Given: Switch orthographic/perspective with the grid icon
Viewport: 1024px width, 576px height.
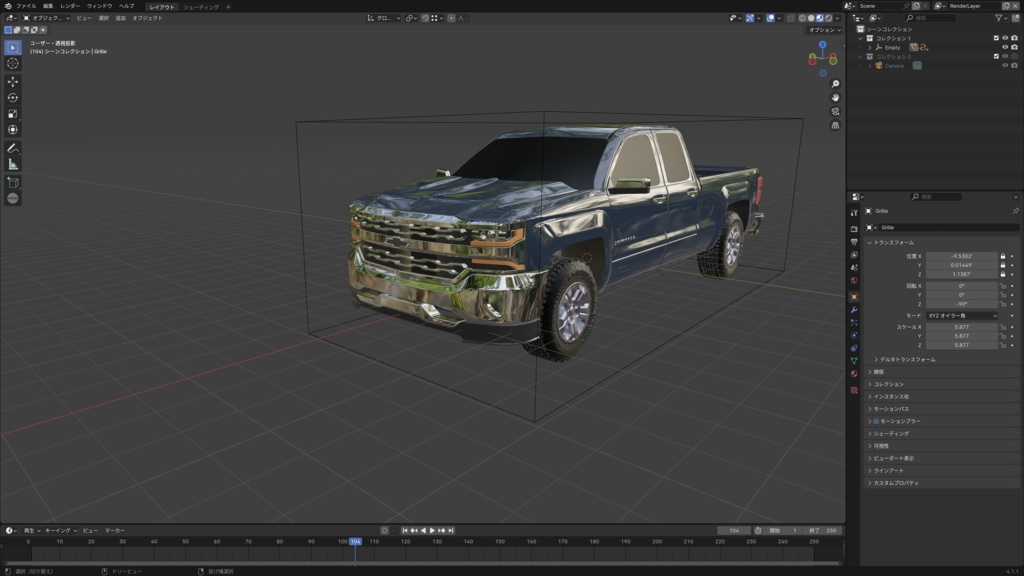Looking at the screenshot, I should (835, 125).
